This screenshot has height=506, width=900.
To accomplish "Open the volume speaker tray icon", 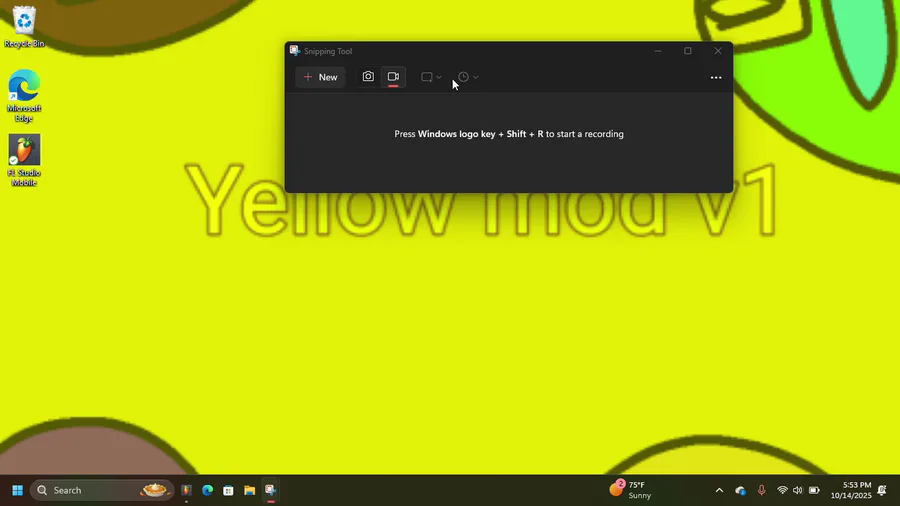I will click(798, 491).
